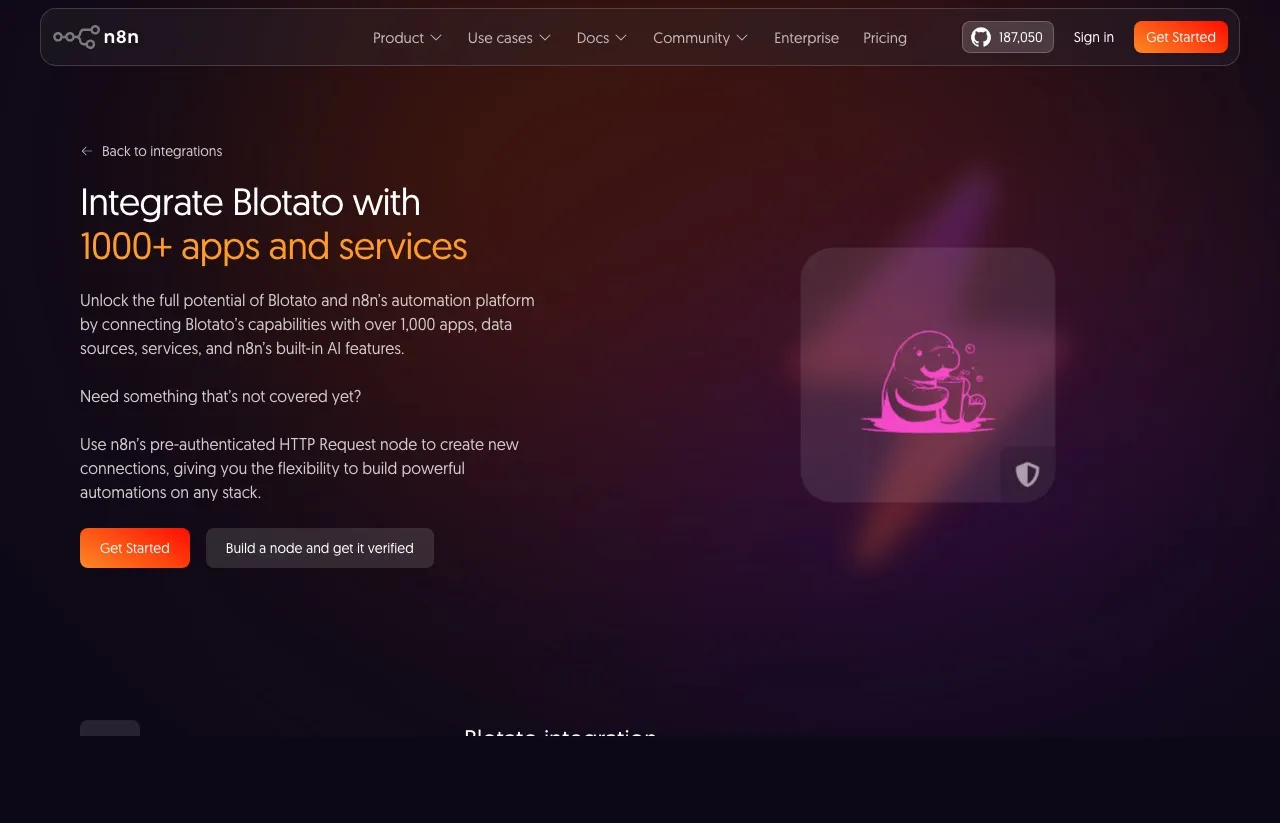The image size is (1280, 823).
Task: Click the Product chevron arrow
Action: click(x=435, y=38)
